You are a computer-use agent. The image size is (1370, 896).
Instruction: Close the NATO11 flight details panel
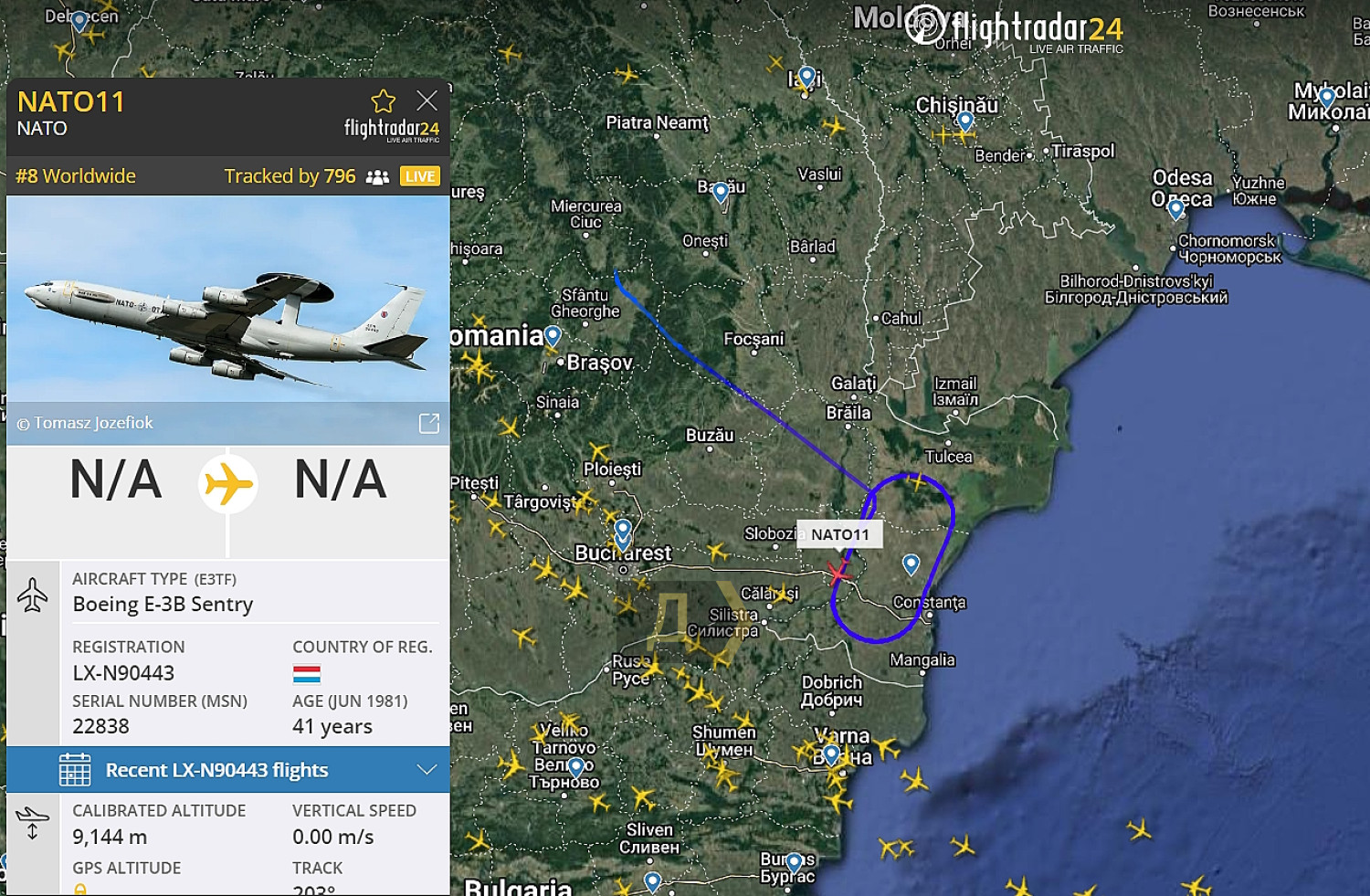pyautogui.click(x=427, y=100)
